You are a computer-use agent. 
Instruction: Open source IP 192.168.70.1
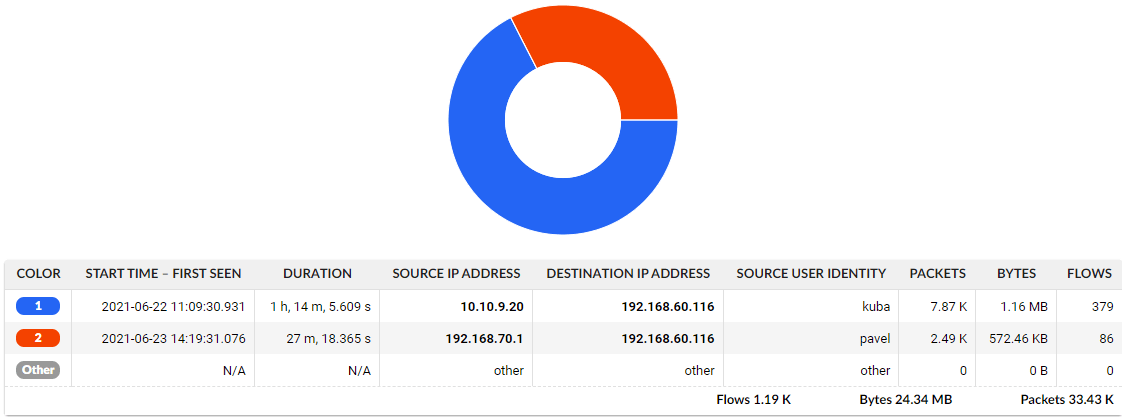pyautogui.click(x=485, y=339)
